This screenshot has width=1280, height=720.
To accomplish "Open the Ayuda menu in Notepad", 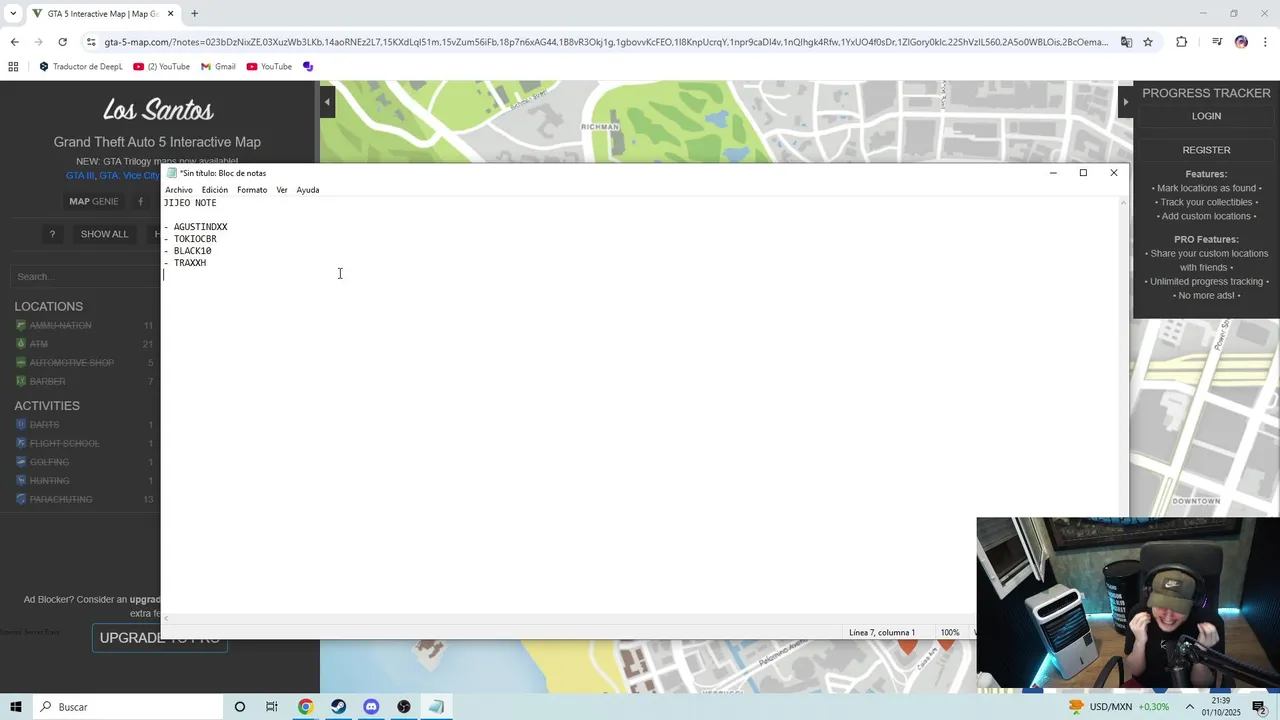I will [x=307, y=190].
